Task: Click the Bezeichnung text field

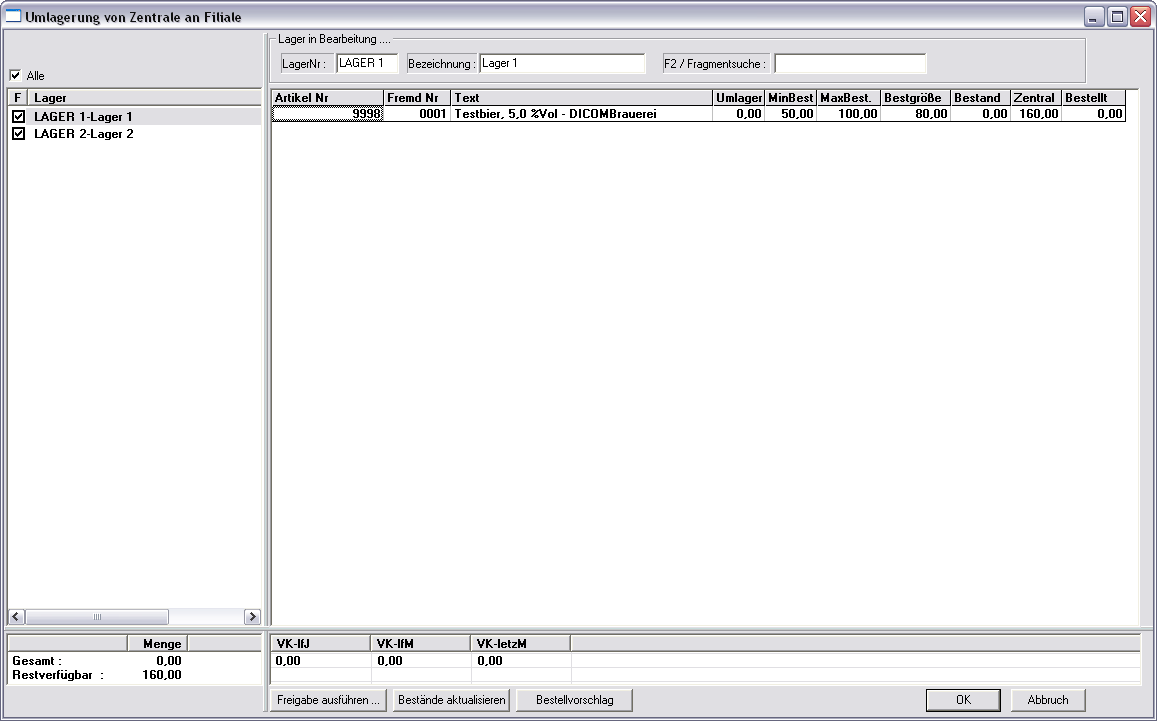Action: coord(562,63)
